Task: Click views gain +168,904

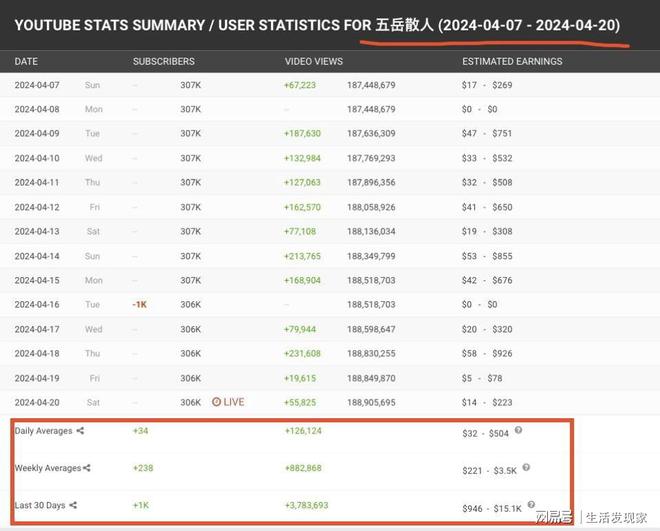Action: pos(302,280)
